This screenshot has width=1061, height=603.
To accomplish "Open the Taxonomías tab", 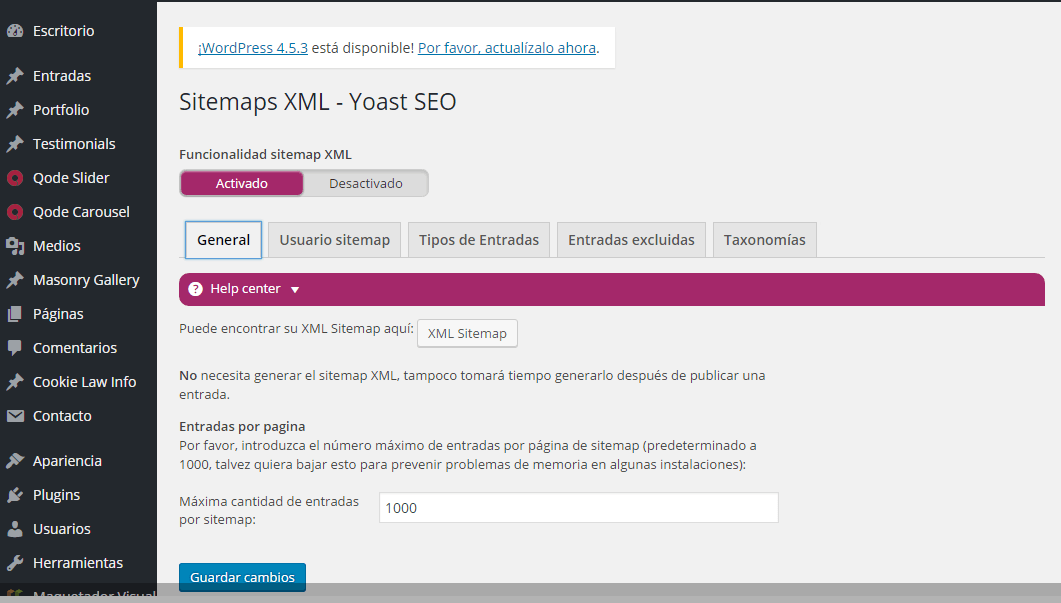I will click(x=765, y=240).
